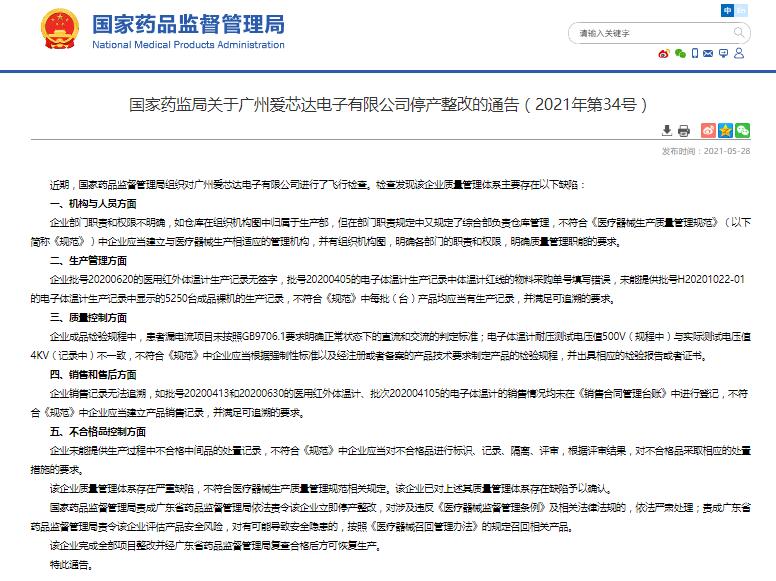Click the magnifier search icon
This screenshot has height=581, width=776.
tap(739, 33)
